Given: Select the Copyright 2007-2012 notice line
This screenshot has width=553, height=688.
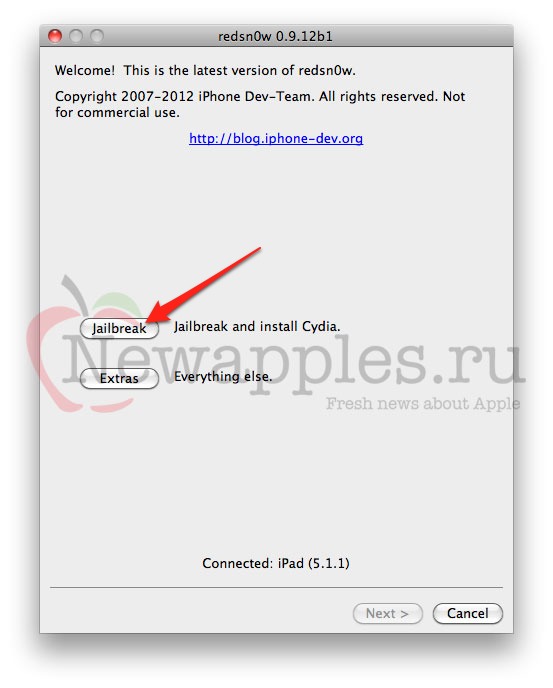Looking at the screenshot, I should coord(260,96).
